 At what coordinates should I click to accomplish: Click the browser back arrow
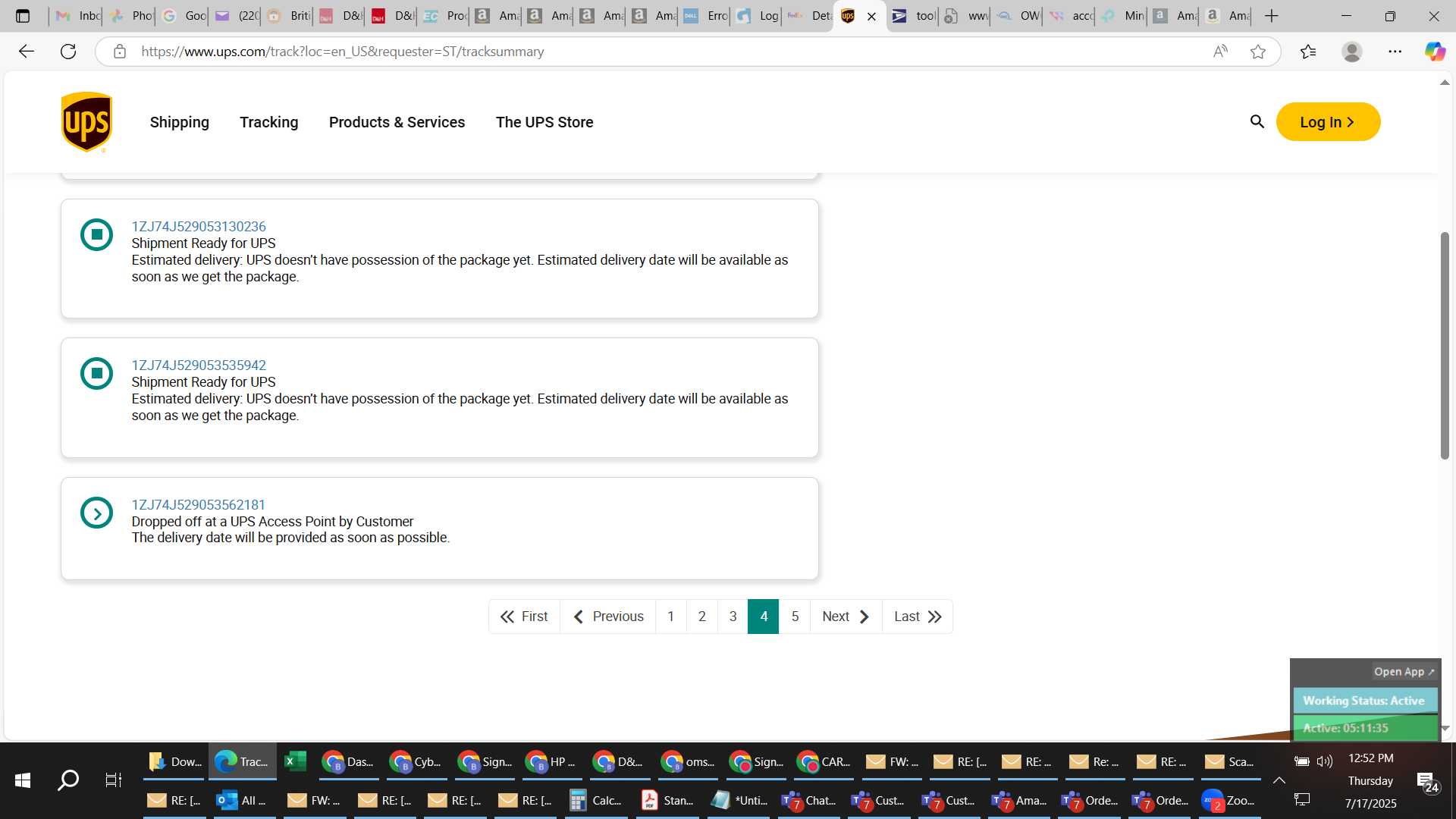pyautogui.click(x=27, y=52)
